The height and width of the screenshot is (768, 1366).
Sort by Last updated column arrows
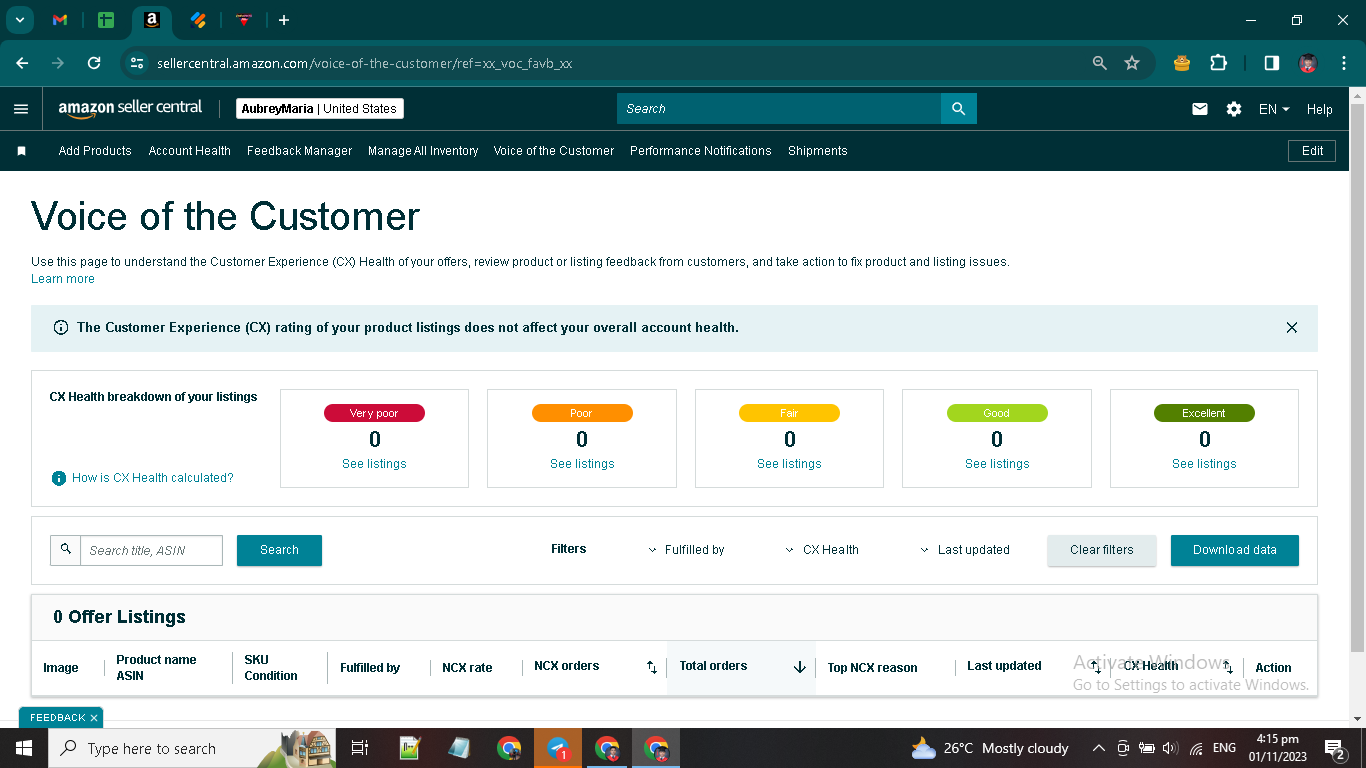(1096, 667)
